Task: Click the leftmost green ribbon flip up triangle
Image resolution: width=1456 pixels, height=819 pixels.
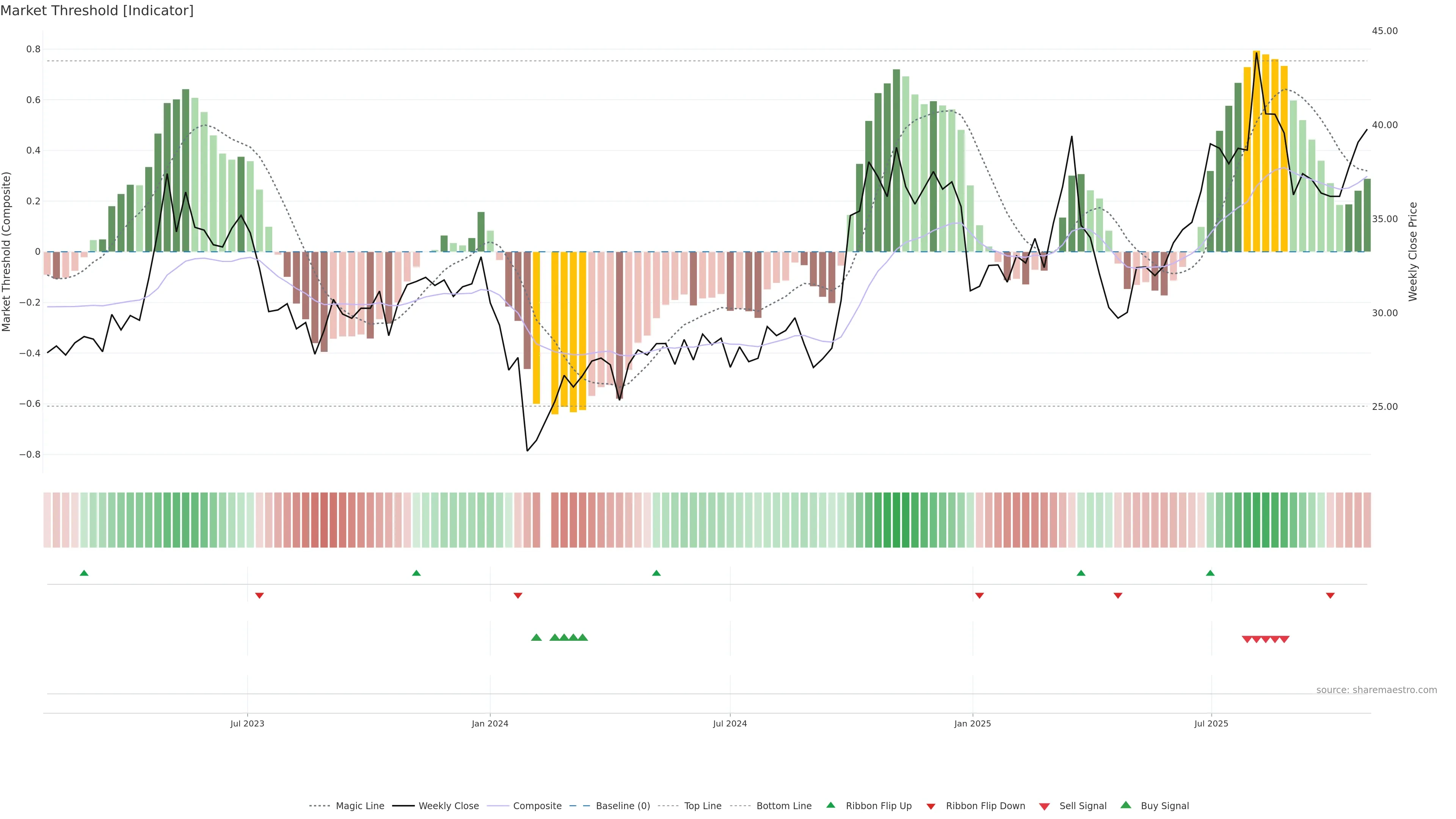Action: coord(84,573)
